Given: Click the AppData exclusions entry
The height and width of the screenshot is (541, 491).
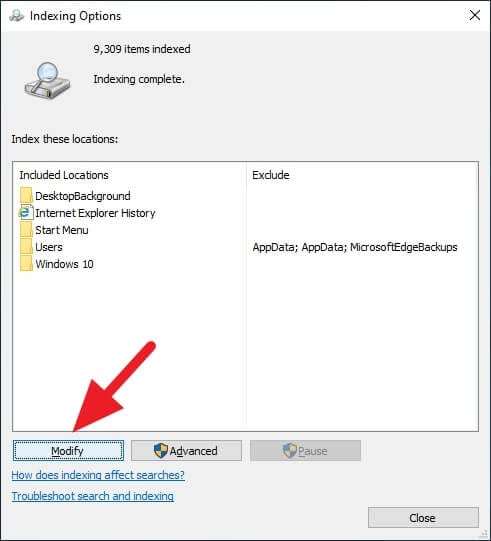Looking at the screenshot, I should tap(355, 247).
